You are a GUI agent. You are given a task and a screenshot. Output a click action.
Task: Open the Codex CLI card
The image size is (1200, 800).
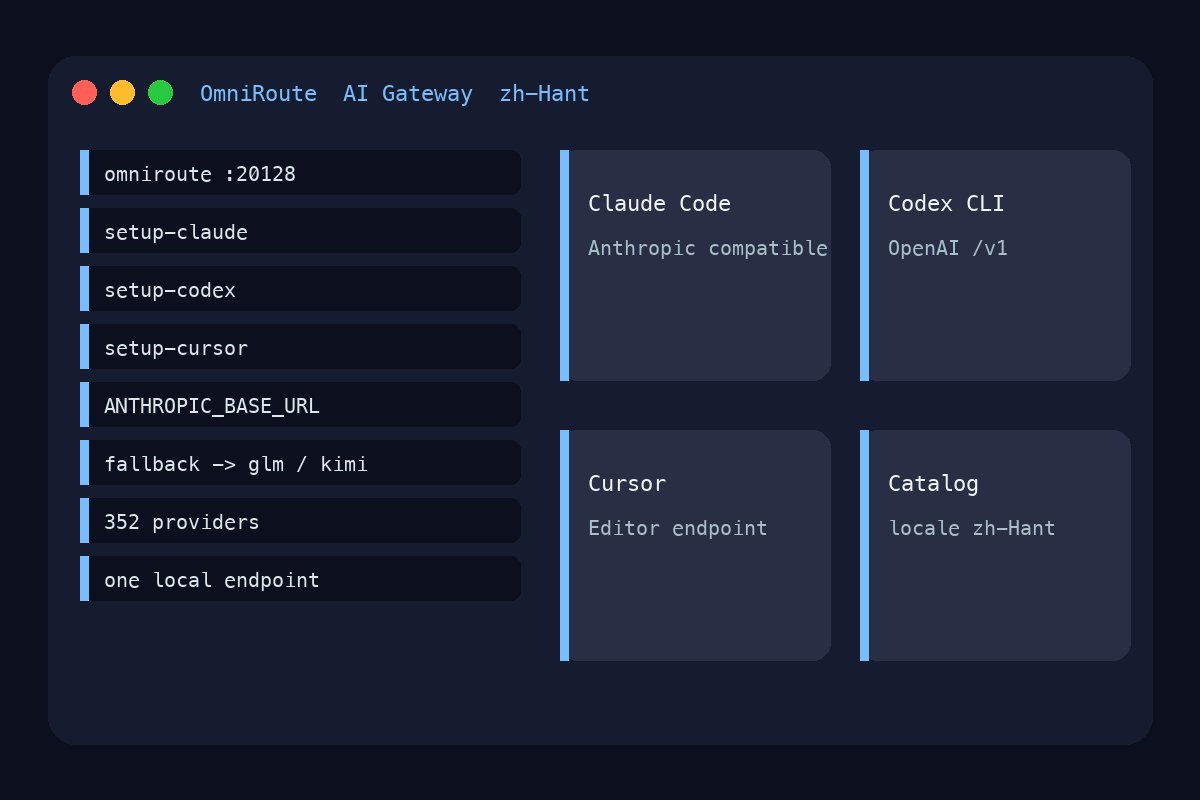click(995, 265)
